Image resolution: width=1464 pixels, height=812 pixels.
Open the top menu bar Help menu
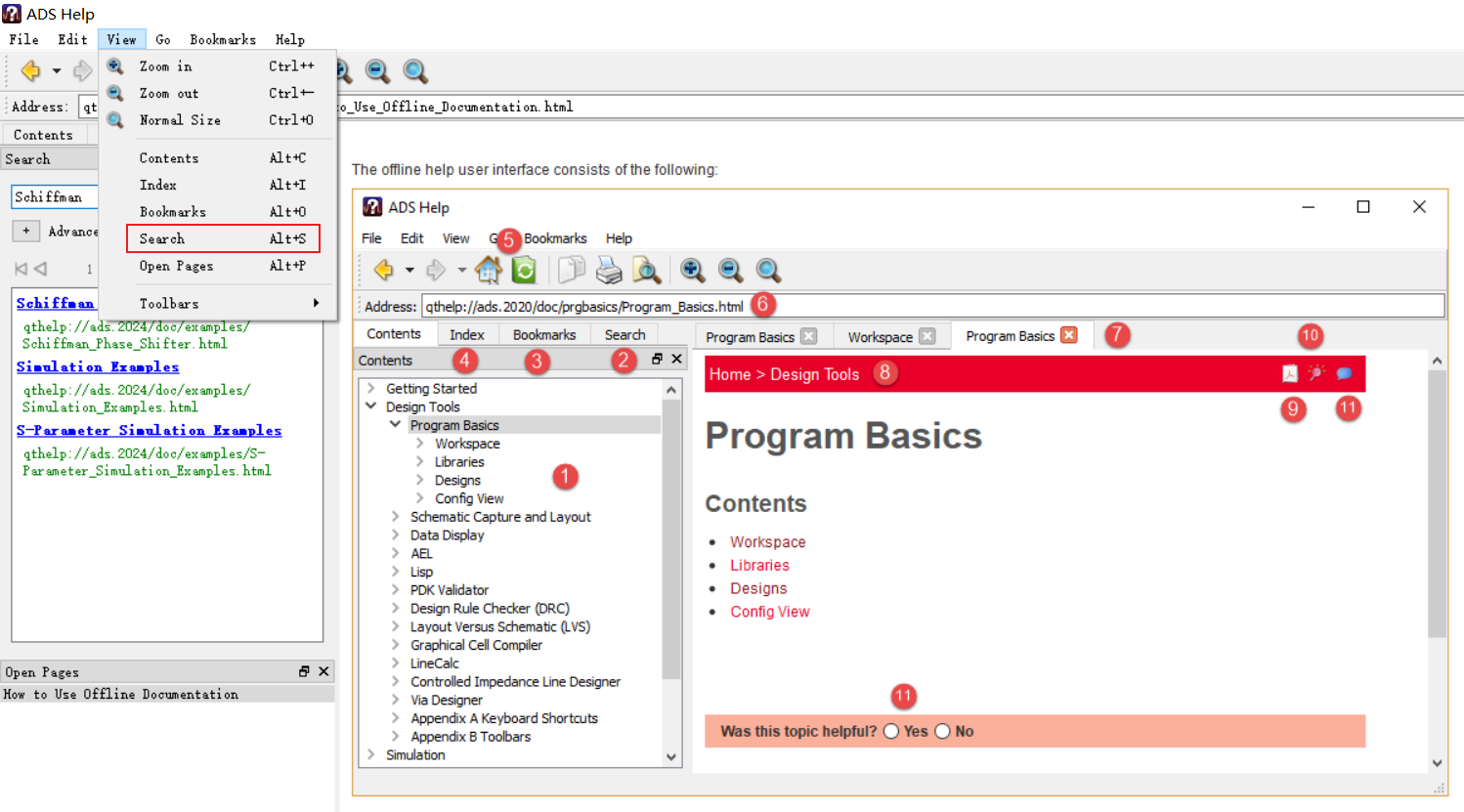(290, 39)
